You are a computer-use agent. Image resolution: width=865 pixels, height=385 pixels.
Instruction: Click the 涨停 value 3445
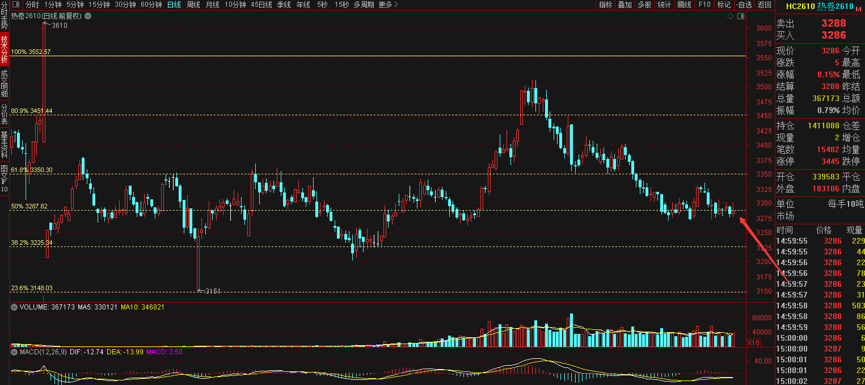tap(831, 161)
